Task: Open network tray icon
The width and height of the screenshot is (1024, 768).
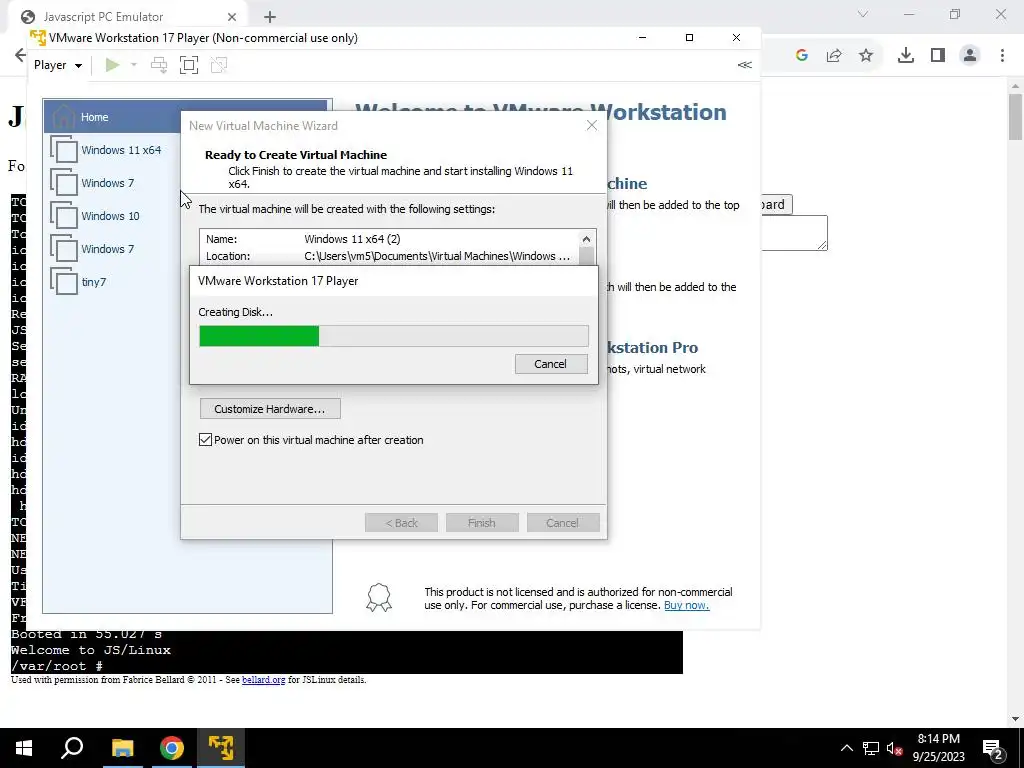Action: point(871,748)
